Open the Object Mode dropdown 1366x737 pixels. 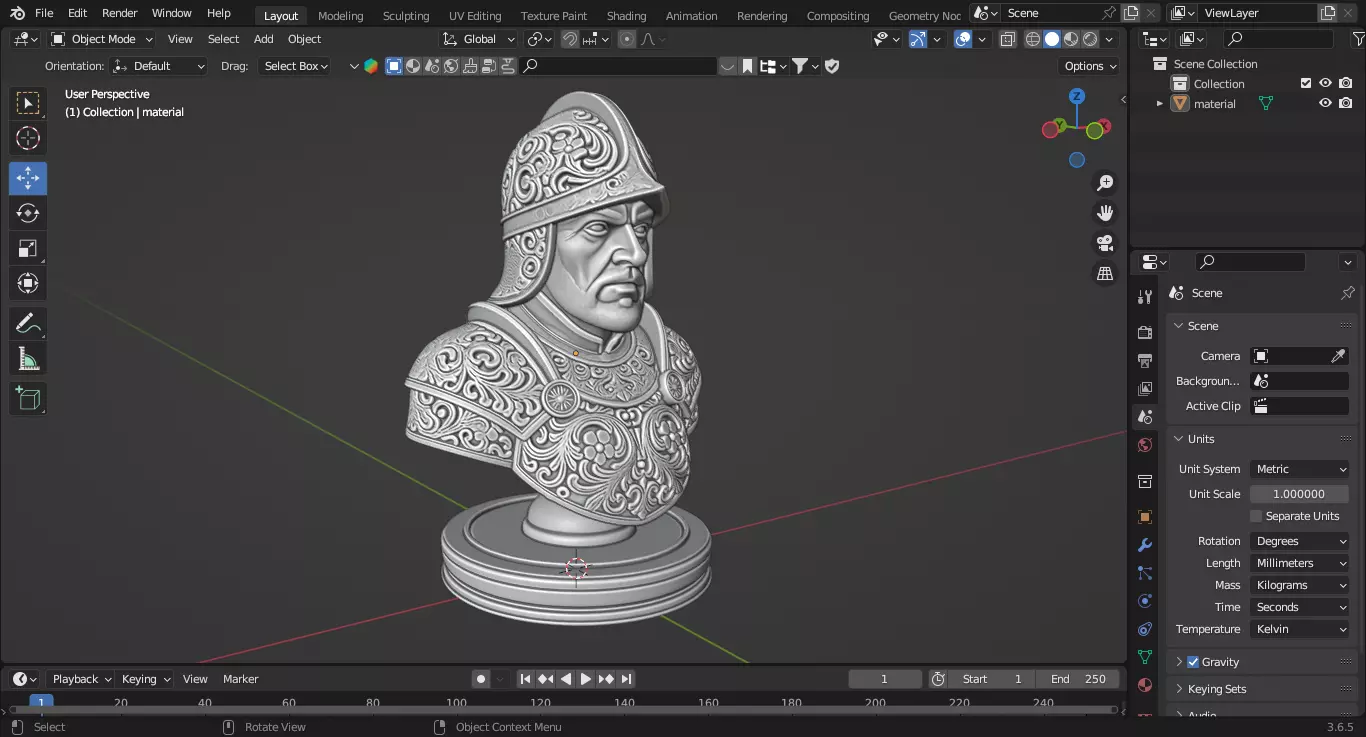pyautogui.click(x=101, y=39)
